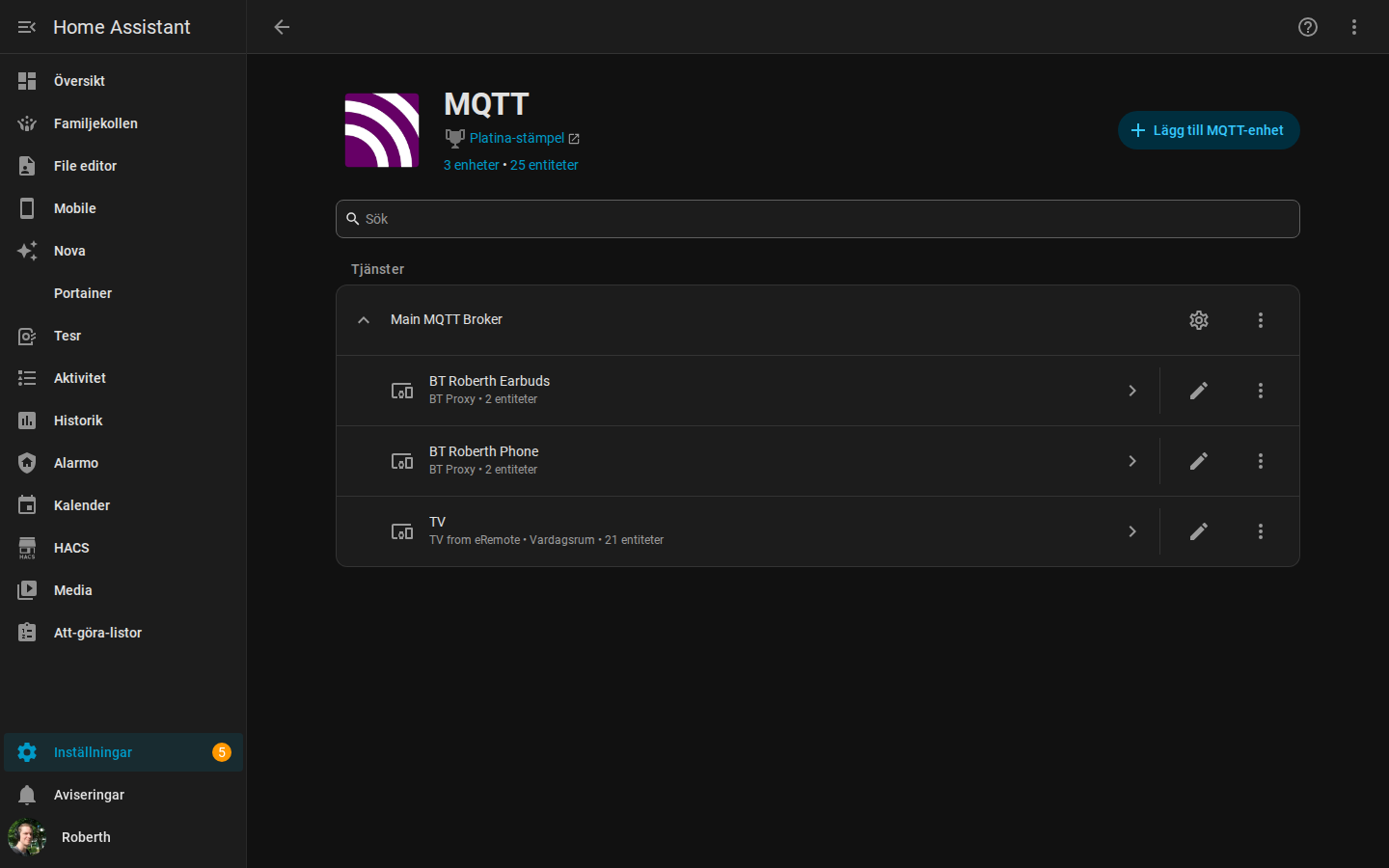This screenshot has width=1389, height=868.
Task: Click the MQTT integration logo
Action: (382, 130)
